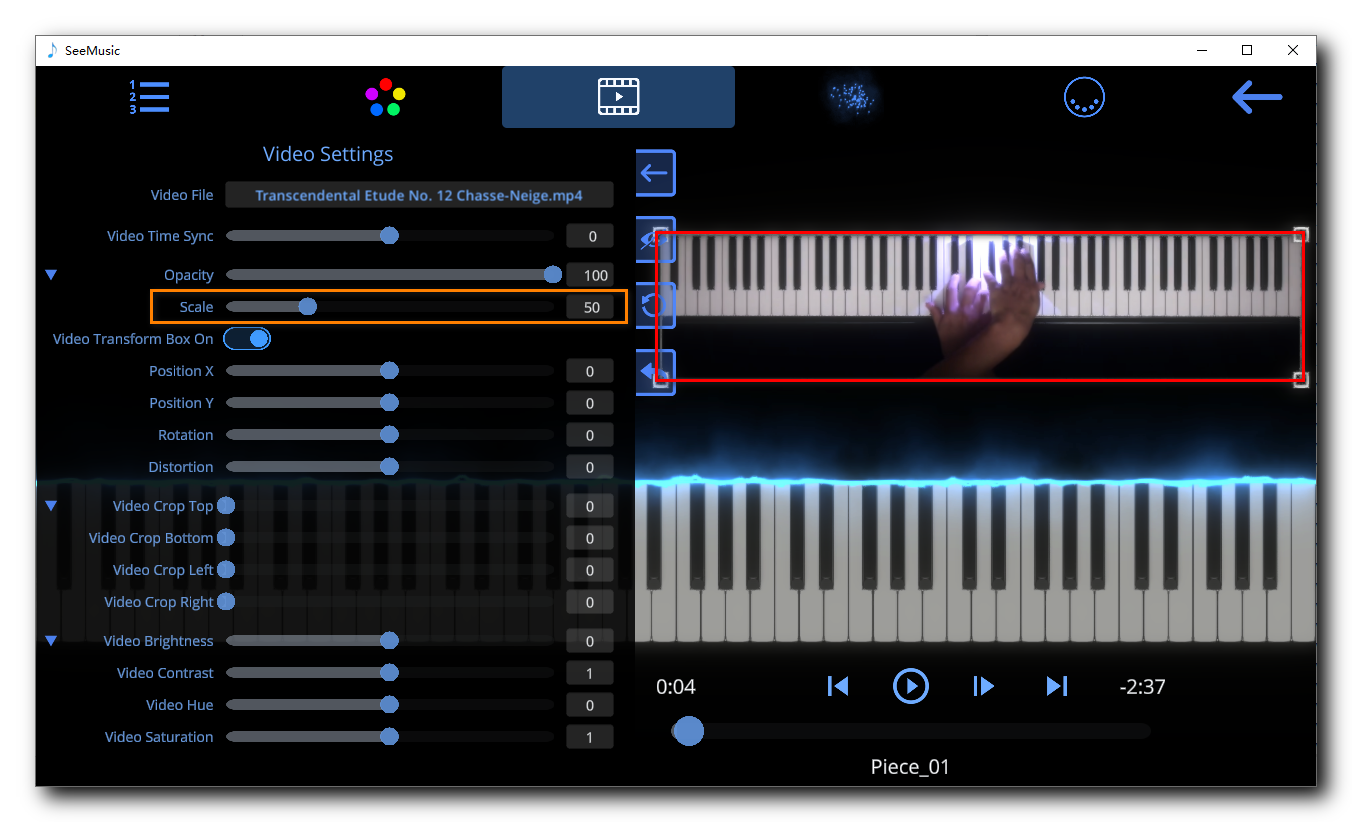
Task: Click the Position X slider
Action: tap(390, 371)
